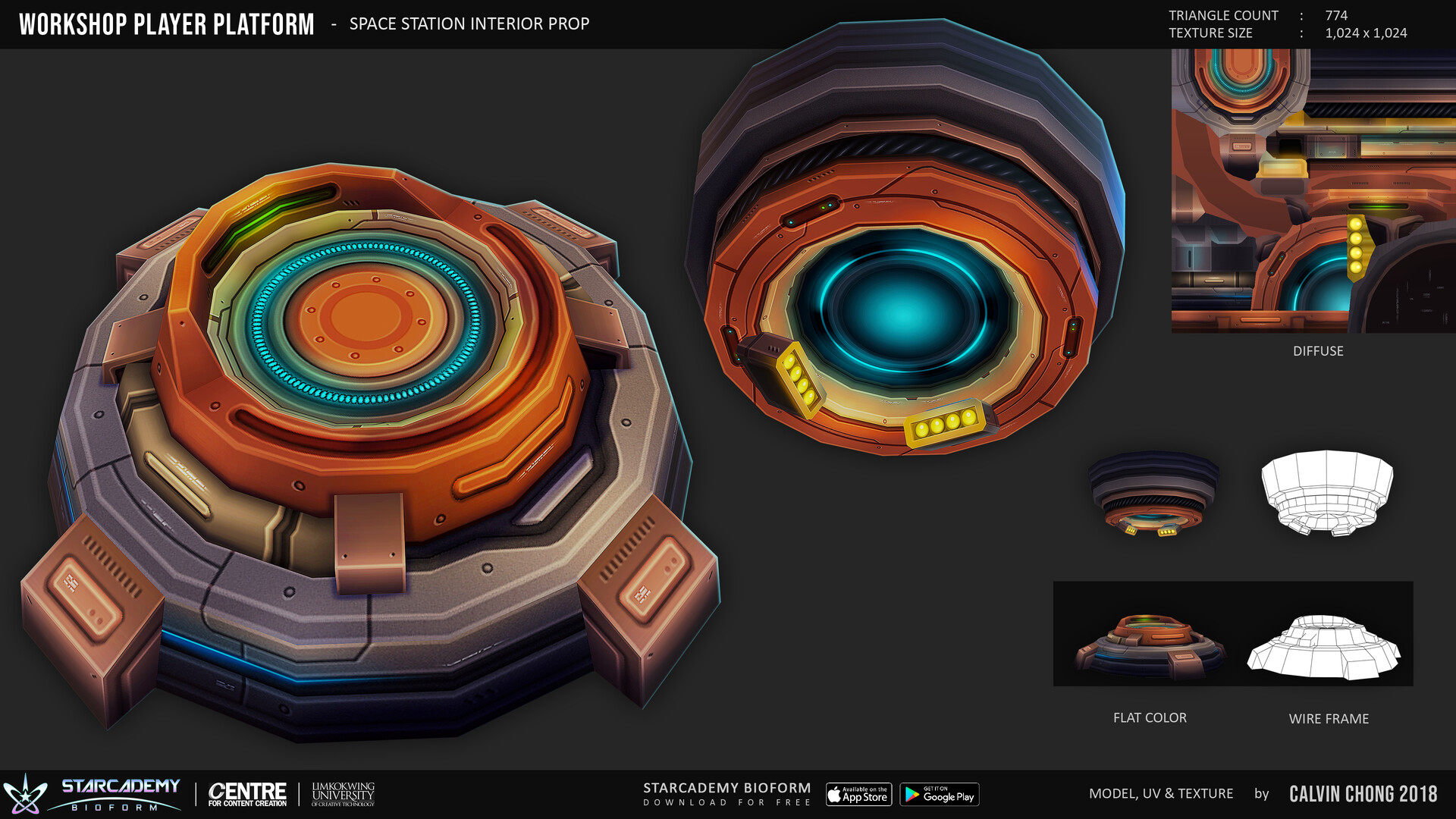
Task: Click the 'MODEL, UV & TEXTURE' credit text
Action: pyautogui.click(x=1161, y=793)
